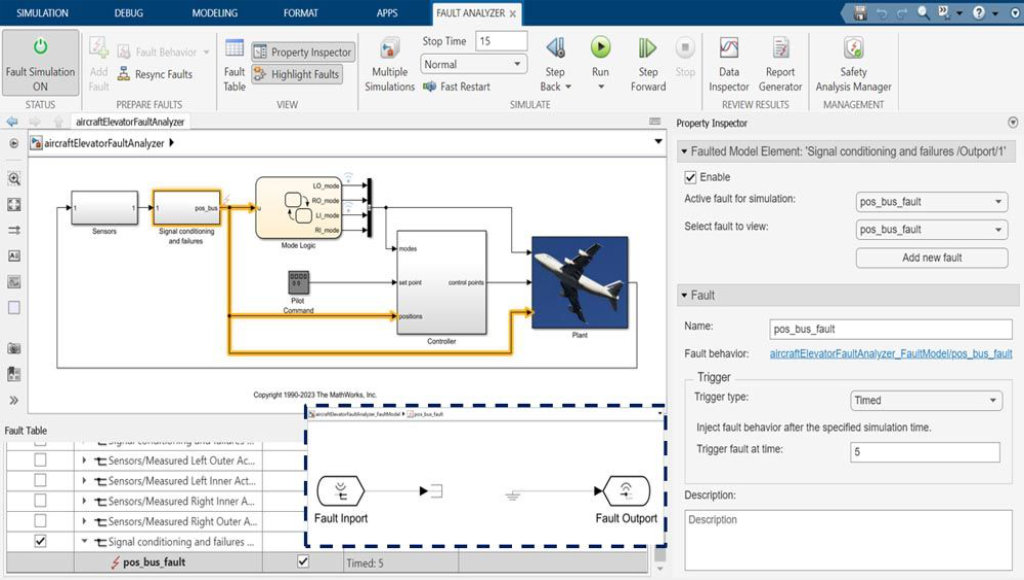Toggle the pos_bus_fault row checkbox
Viewport: 1024px width, 580px height.
(303, 561)
